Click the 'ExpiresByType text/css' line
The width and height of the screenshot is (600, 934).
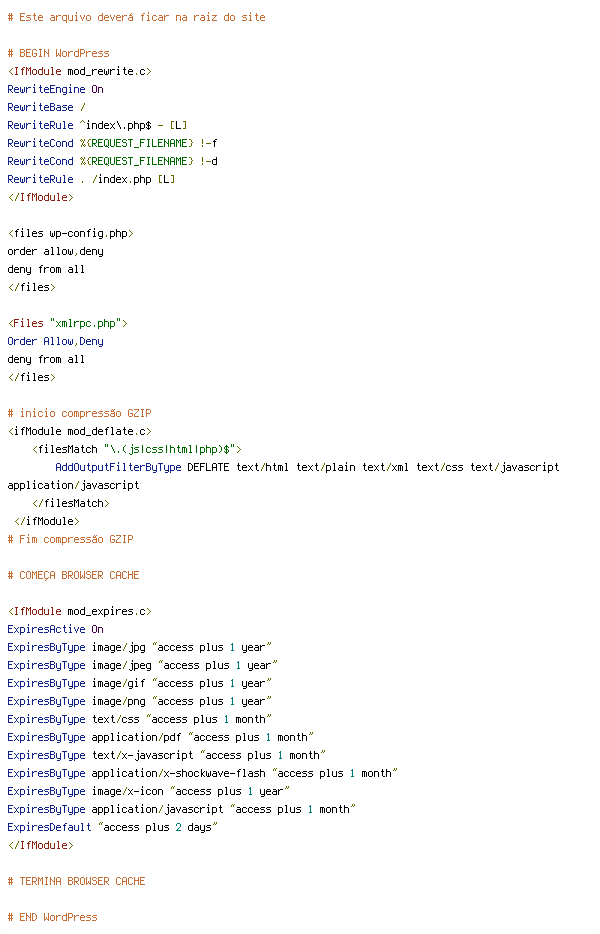[x=139, y=719]
